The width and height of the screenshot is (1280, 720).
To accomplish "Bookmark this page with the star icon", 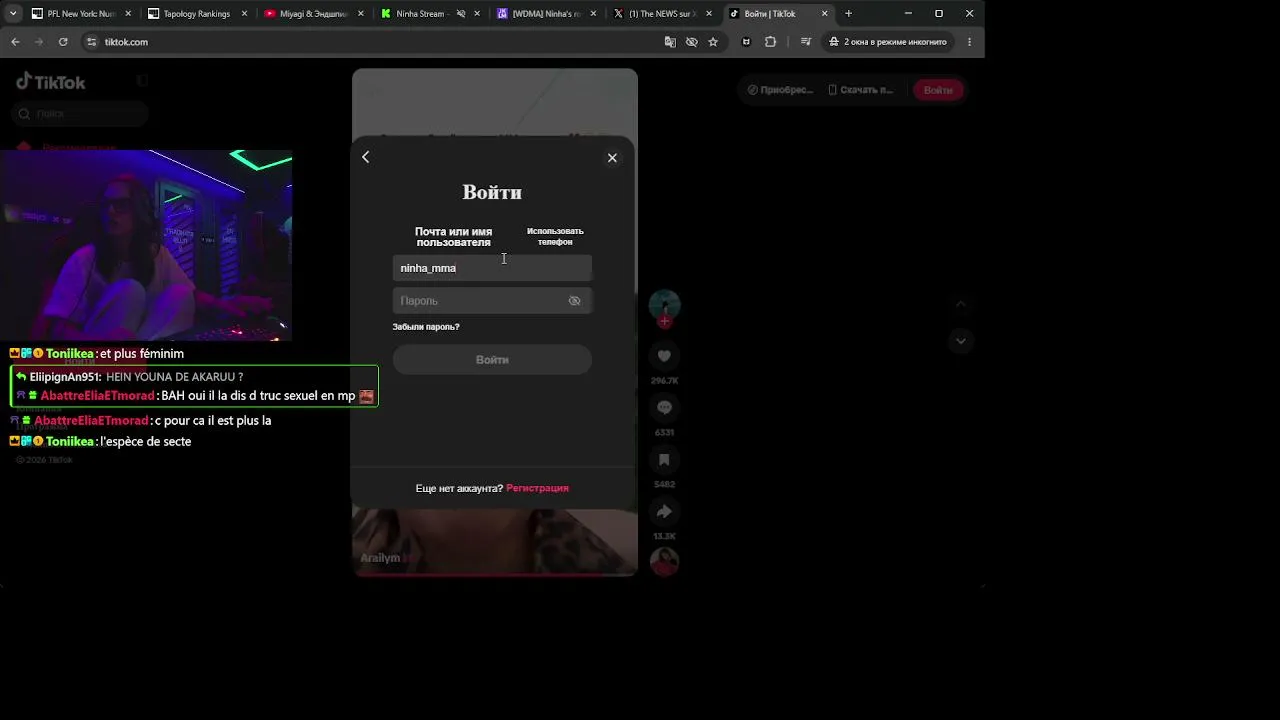I will 713,42.
